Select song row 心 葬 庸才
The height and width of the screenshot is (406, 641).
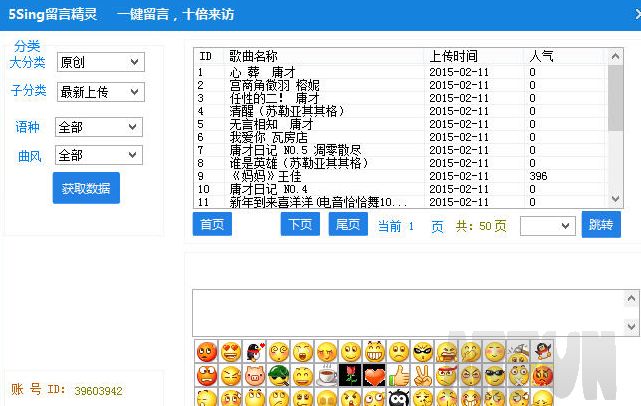400,72
